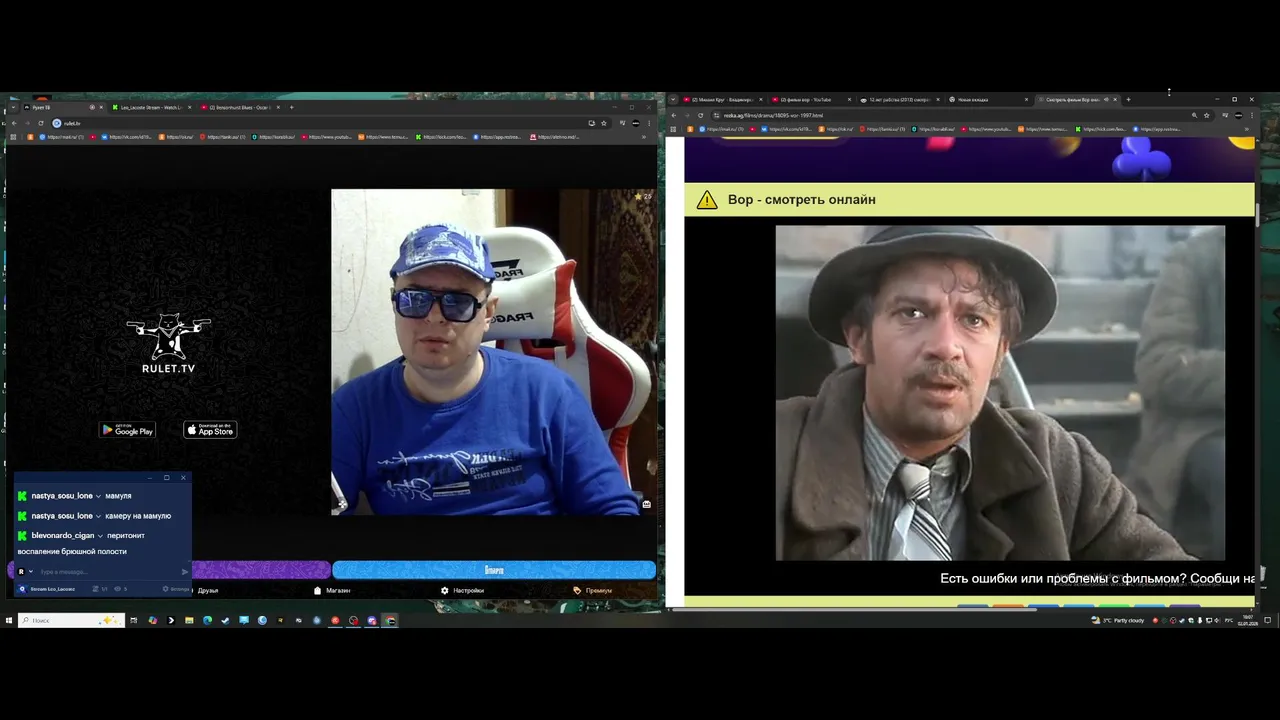Switch to the Pyxer tab in left browser
The image size is (1280, 720).
pyautogui.click(x=62, y=107)
